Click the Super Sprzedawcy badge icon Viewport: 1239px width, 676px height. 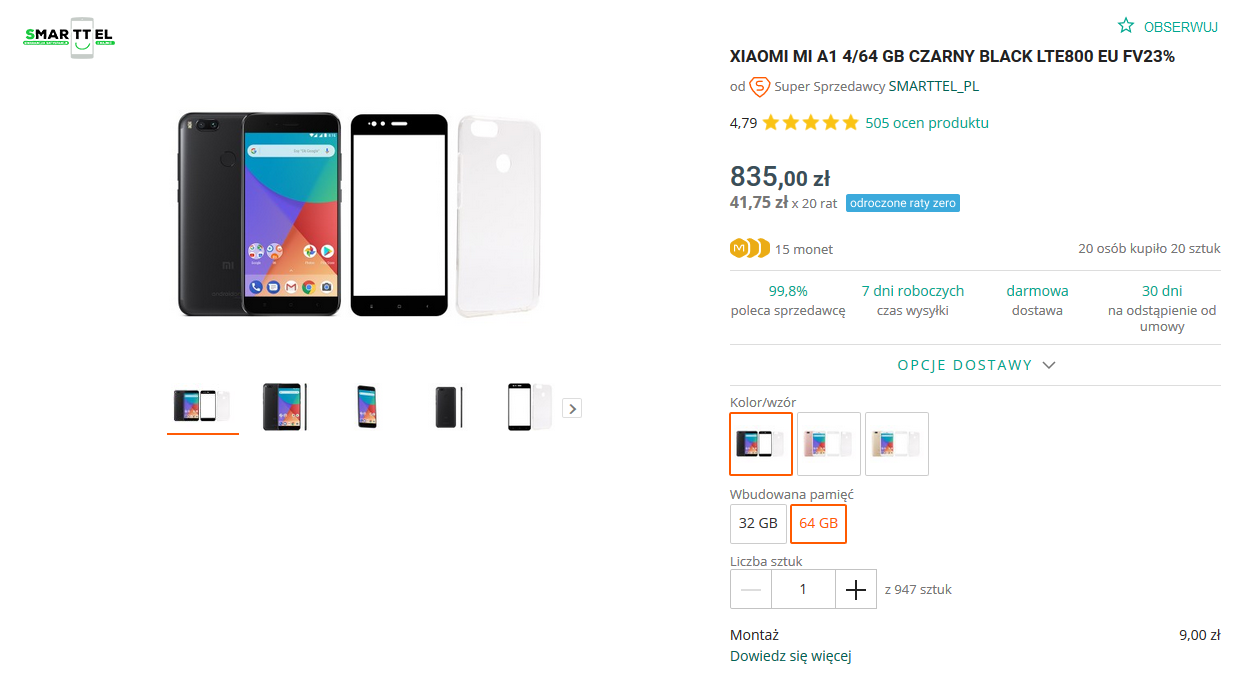tap(760, 87)
